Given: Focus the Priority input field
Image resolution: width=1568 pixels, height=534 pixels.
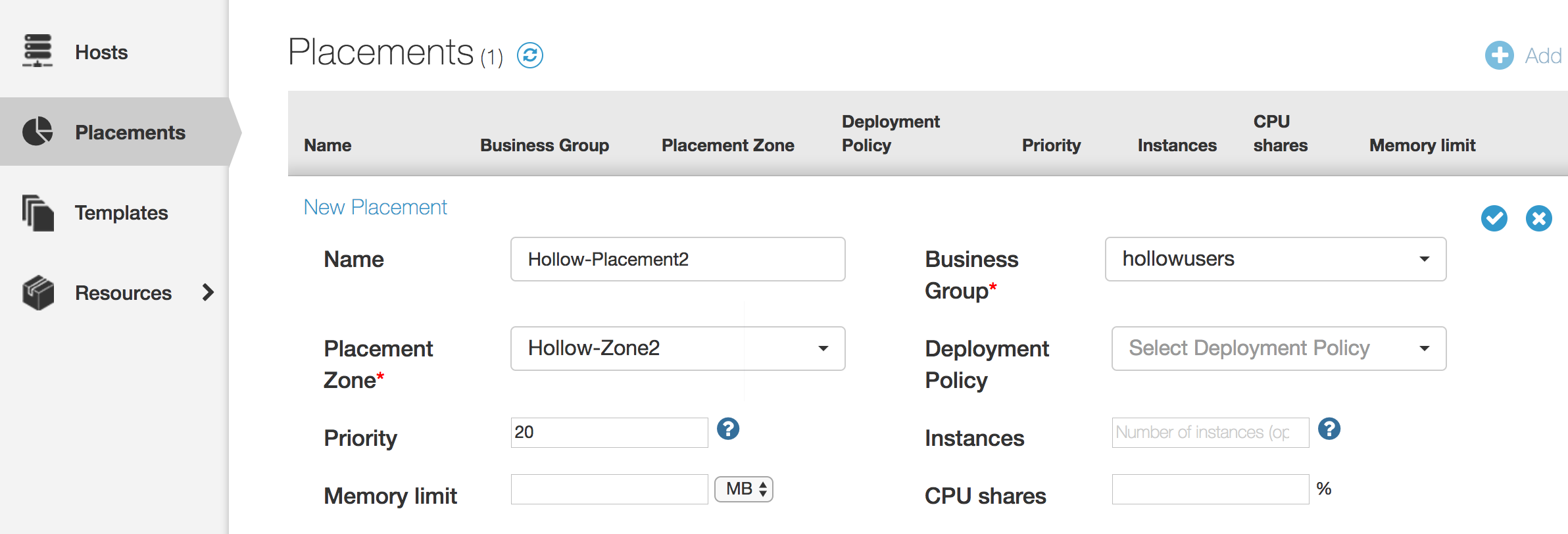Looking at the screenshot, I should point(609,433).
